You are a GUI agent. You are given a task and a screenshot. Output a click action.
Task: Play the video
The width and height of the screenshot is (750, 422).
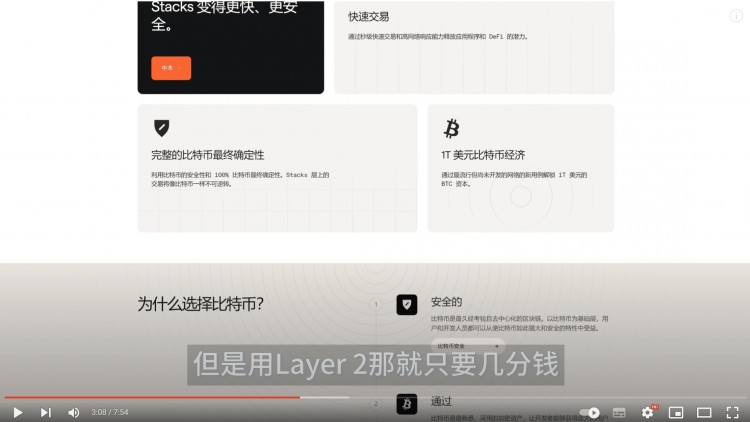18,412
